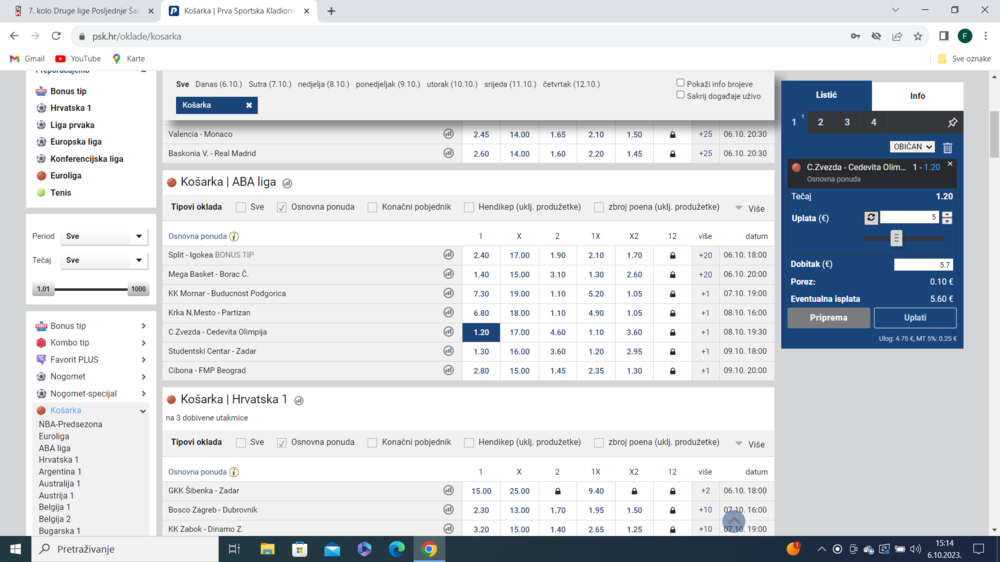Screen dimensions: 1000x562
Task: Tick Sakrij događaje uživo checkbox
Action: 681,95
